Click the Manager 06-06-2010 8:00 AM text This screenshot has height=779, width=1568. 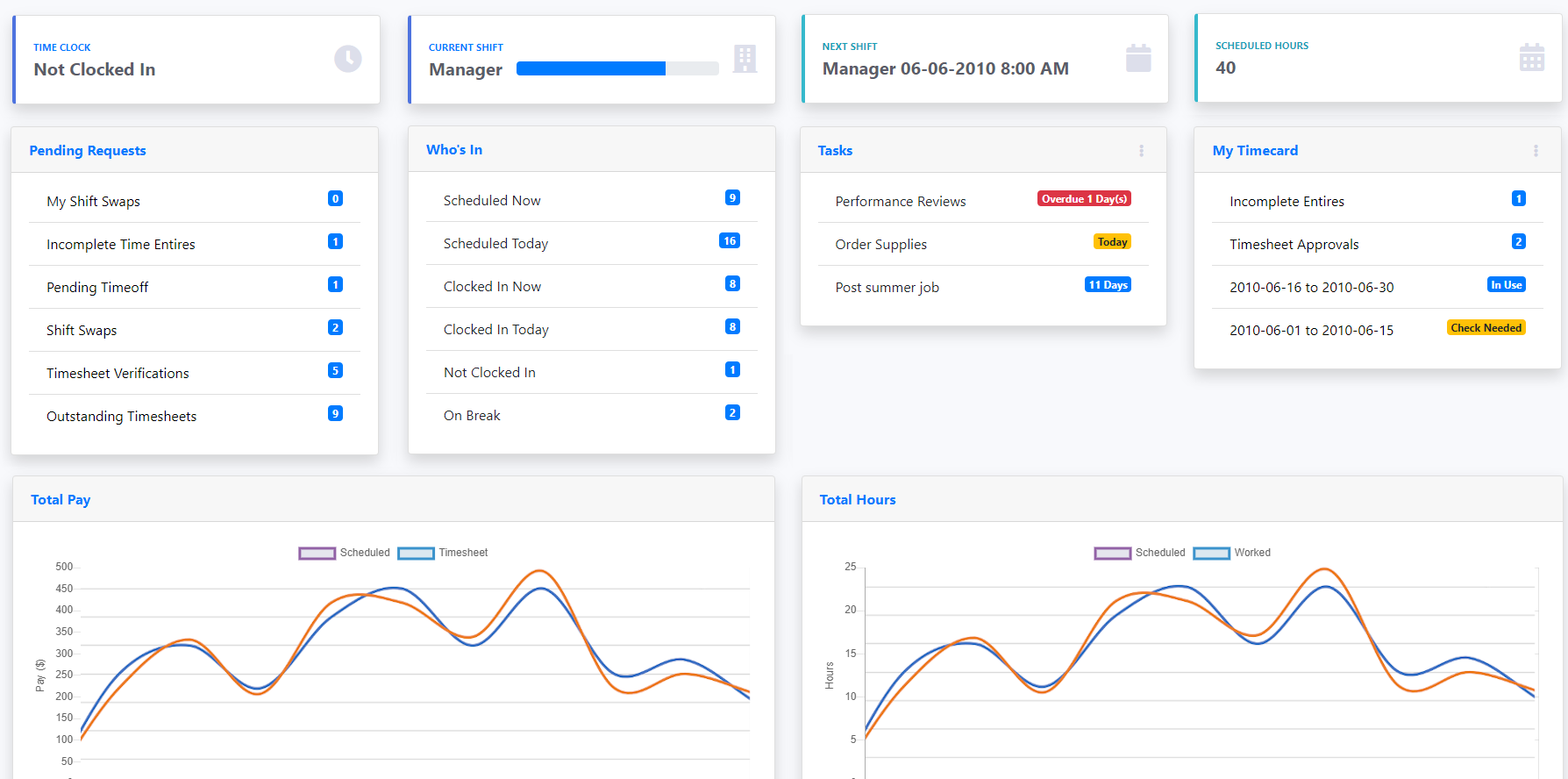[945, 68]
